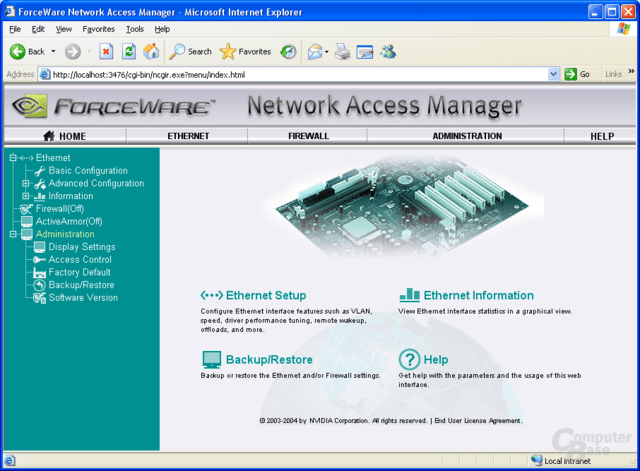Click the Backup/Restore circular arrow tree icon

click(x=39, y=285)
